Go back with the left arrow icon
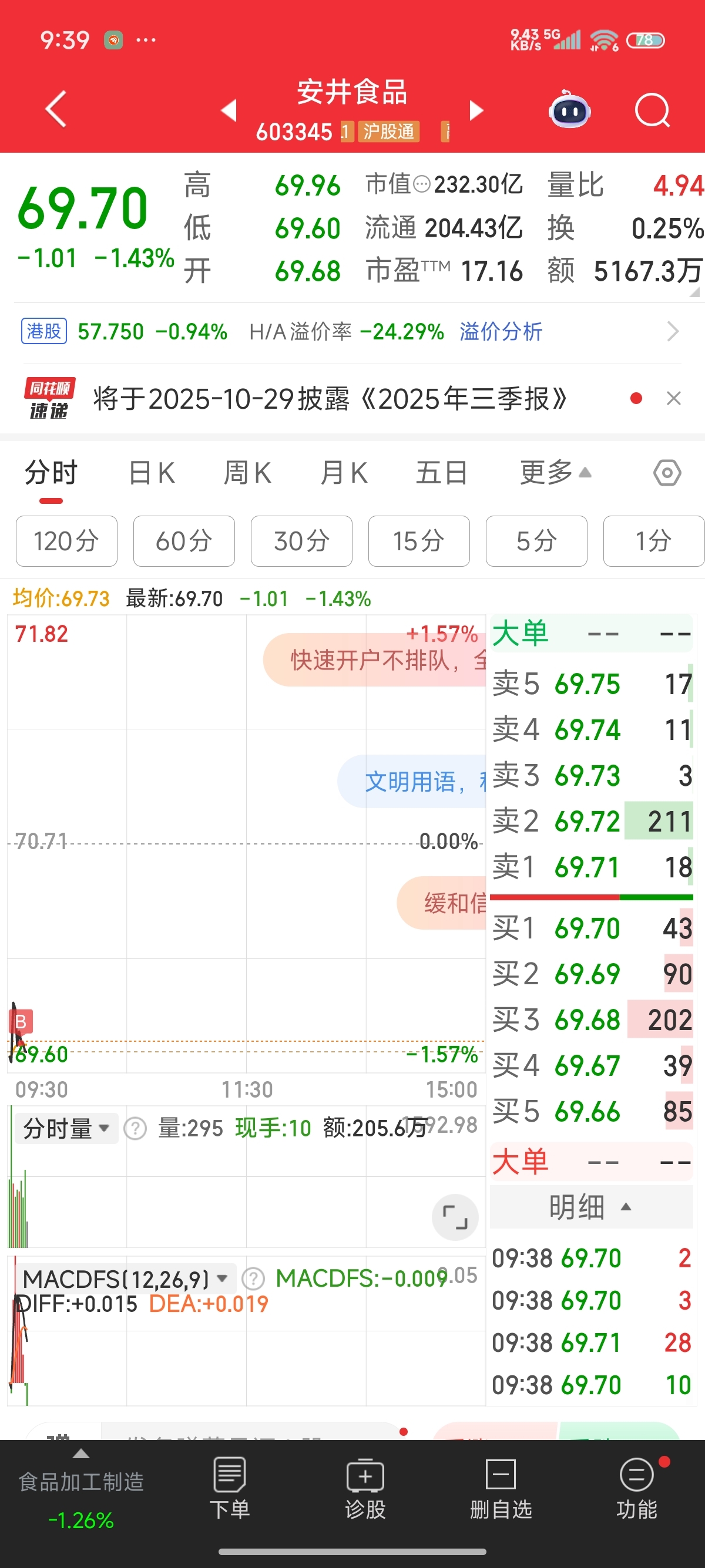Viewport: 705px width, 1568px height. 56,110
